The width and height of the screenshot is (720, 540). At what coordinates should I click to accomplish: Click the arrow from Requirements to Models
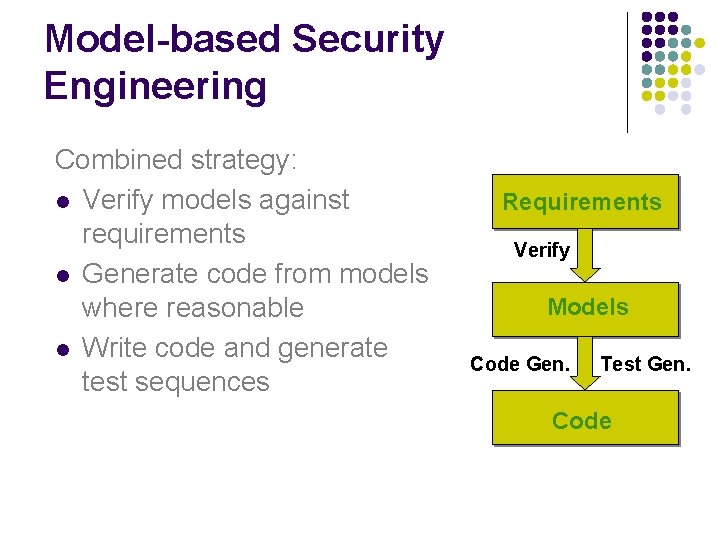[x=585, y=256]
